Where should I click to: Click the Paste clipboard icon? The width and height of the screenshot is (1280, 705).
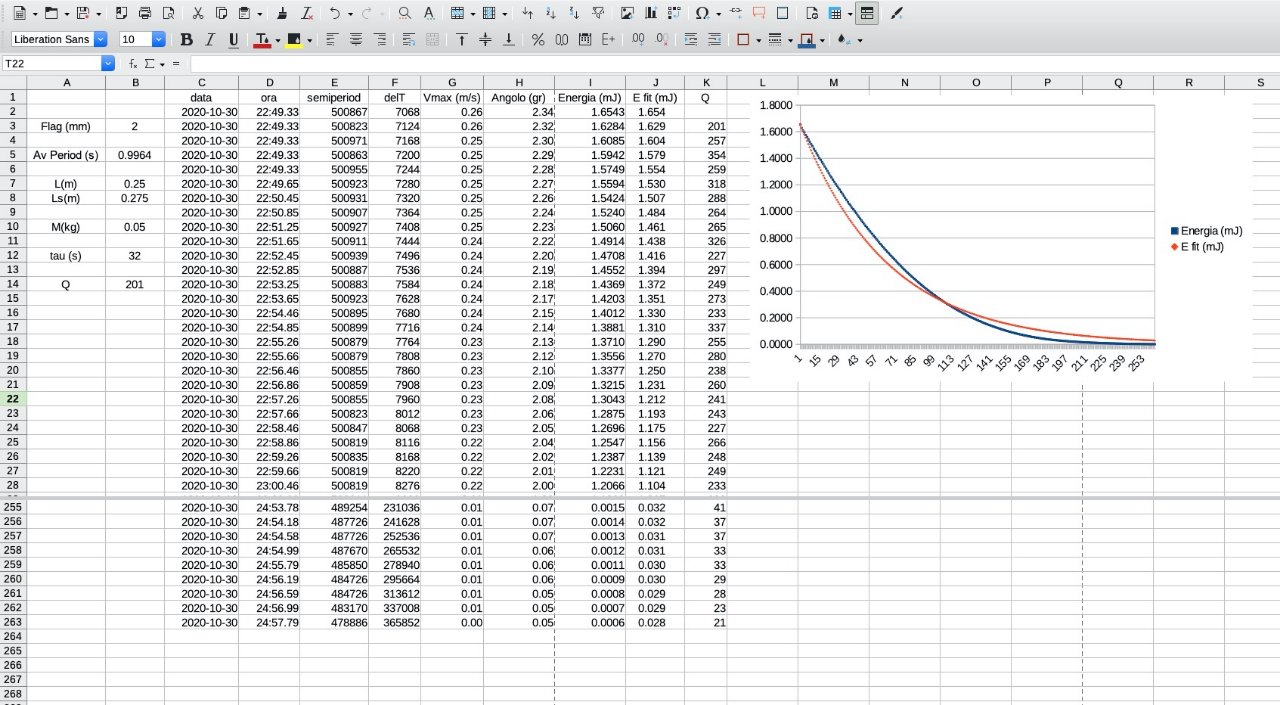pyautogui.click(x=245, y=14)
